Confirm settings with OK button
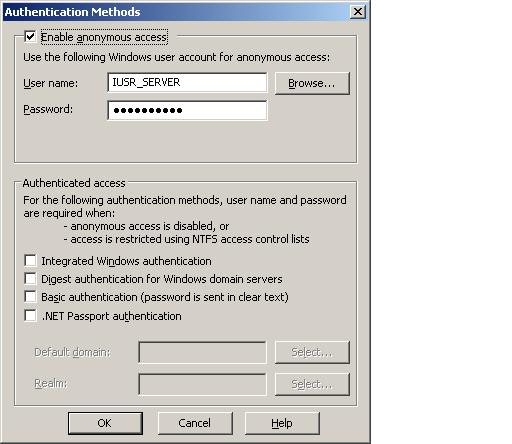Viewport: 512px width, 444px height. click(x=105, y=423)
